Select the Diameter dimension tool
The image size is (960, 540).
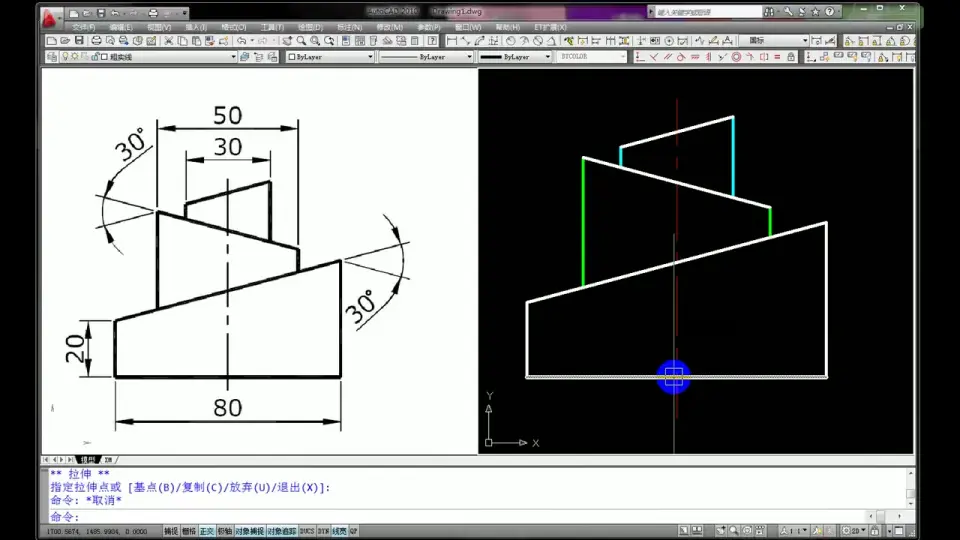tap(538, 41)
